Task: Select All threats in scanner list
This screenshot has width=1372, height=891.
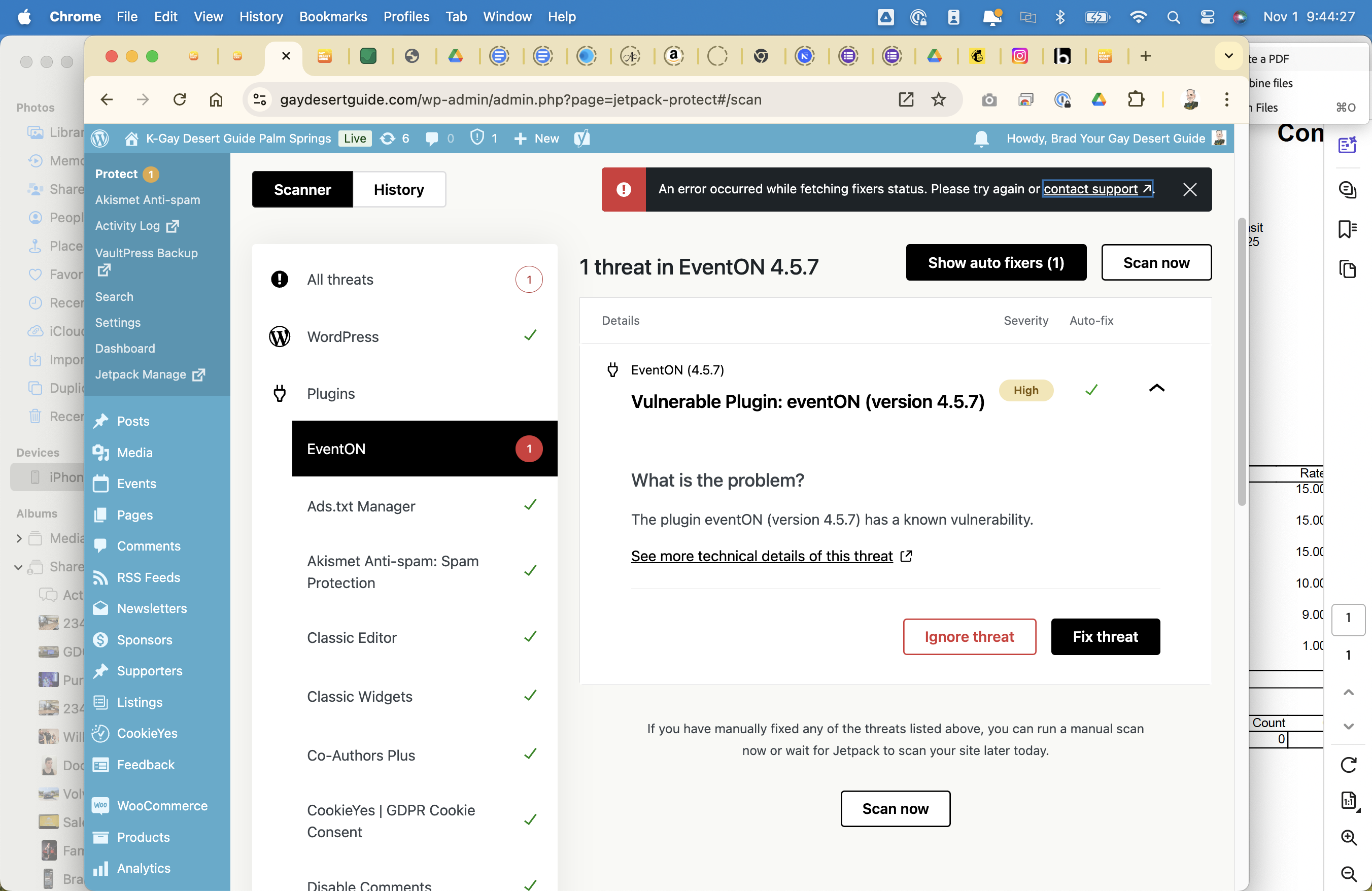Action: (405, 280)
